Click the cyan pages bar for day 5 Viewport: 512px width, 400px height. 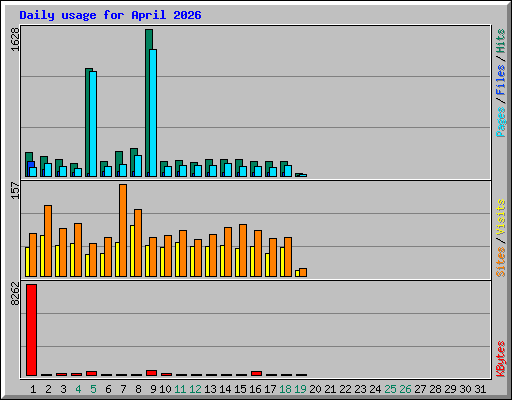click(x=93, y=124)
